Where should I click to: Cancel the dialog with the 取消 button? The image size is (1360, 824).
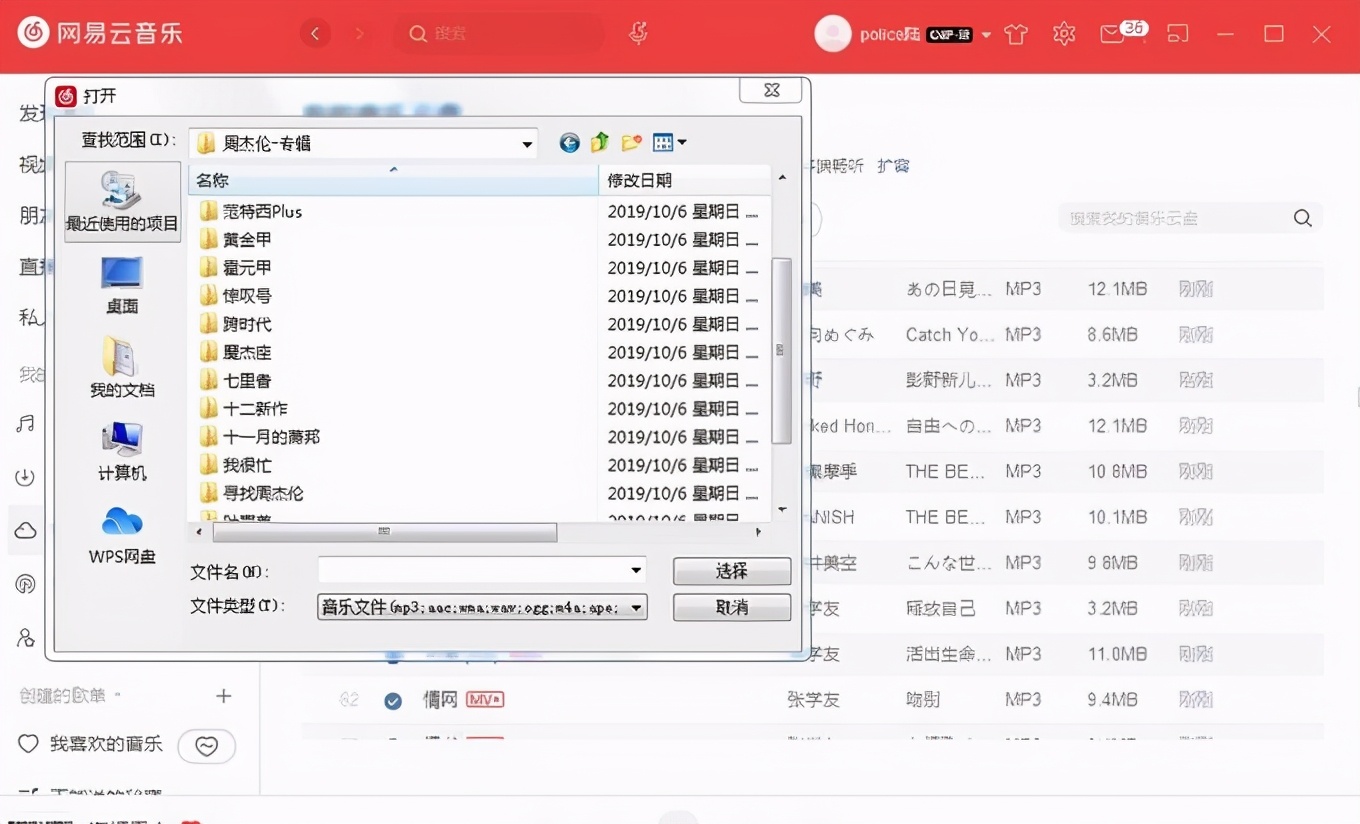pyautogui.click(x=731, y=607)
